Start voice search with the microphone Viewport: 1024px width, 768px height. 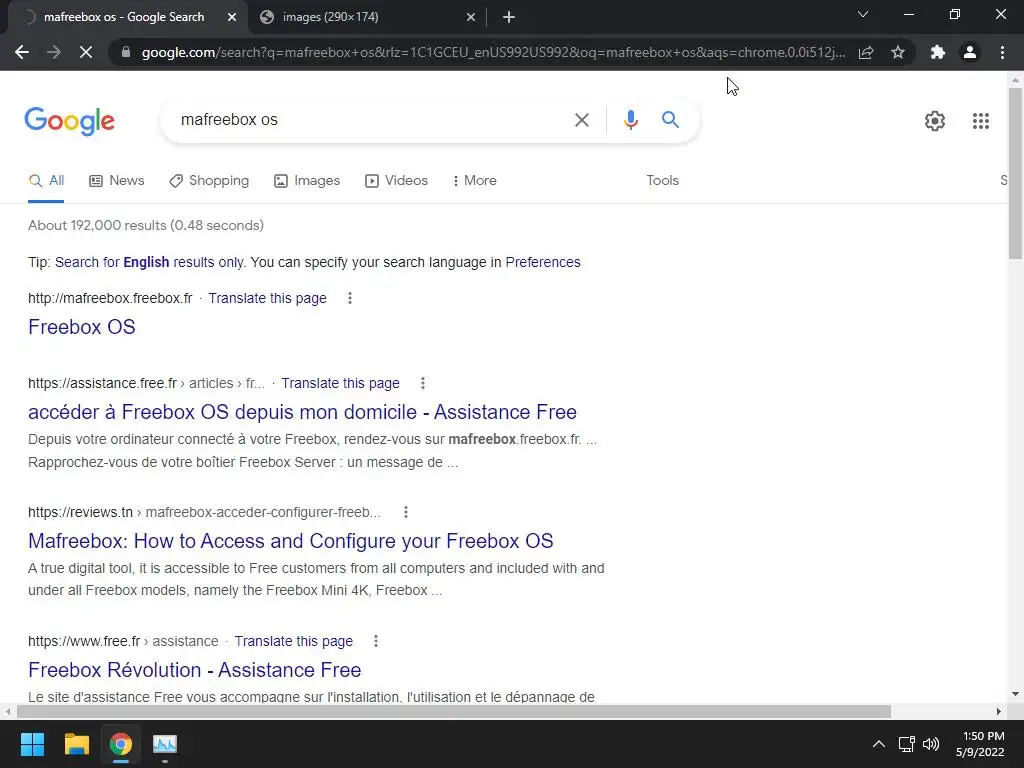point(630,120)
